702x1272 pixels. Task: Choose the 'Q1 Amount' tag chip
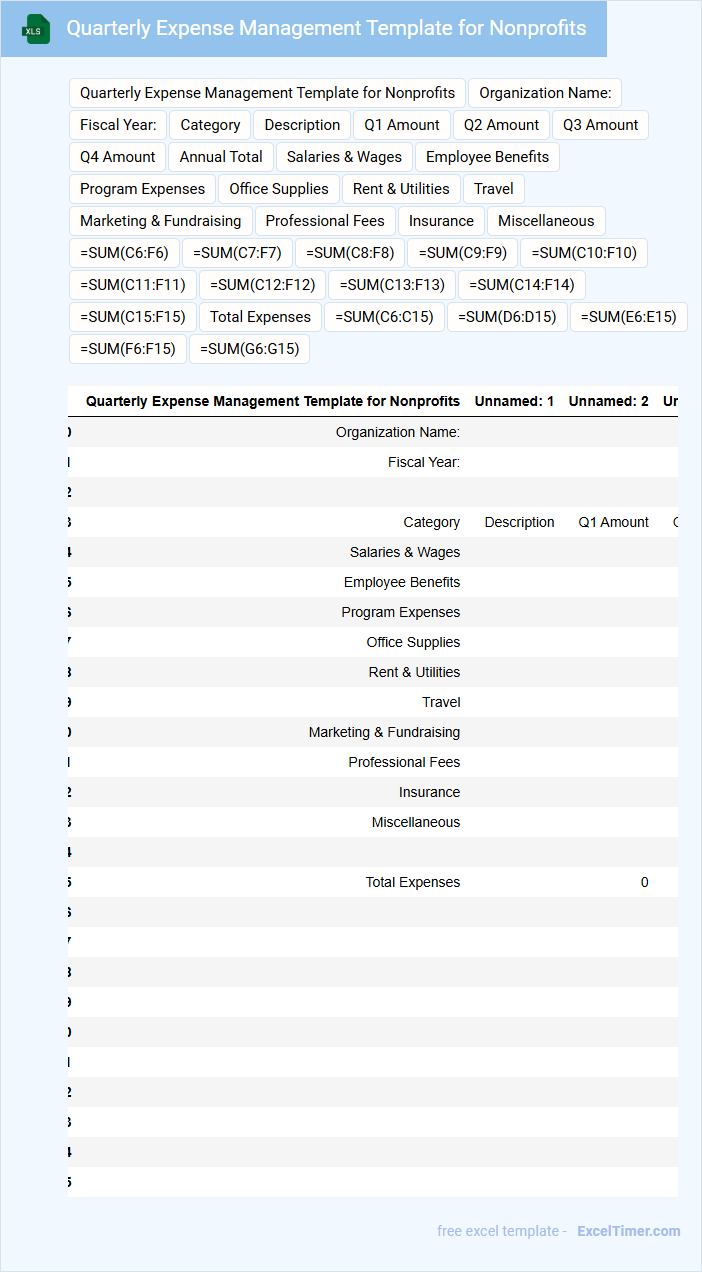point(402,125)
